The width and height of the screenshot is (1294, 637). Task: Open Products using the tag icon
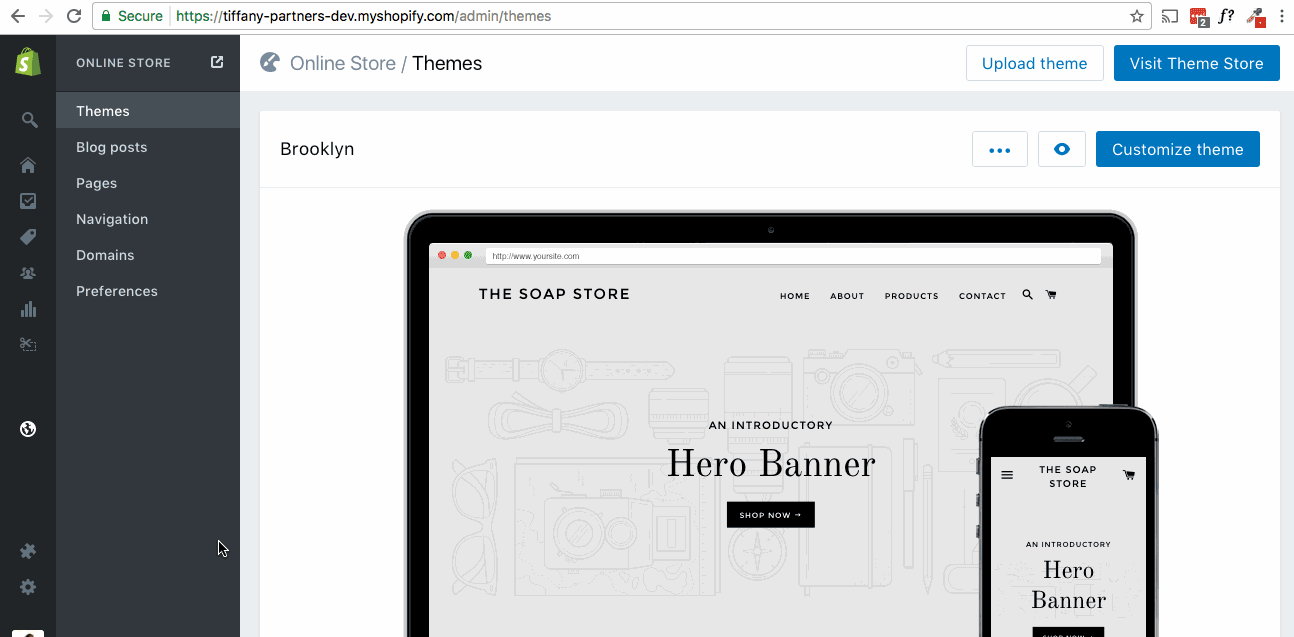28,236
